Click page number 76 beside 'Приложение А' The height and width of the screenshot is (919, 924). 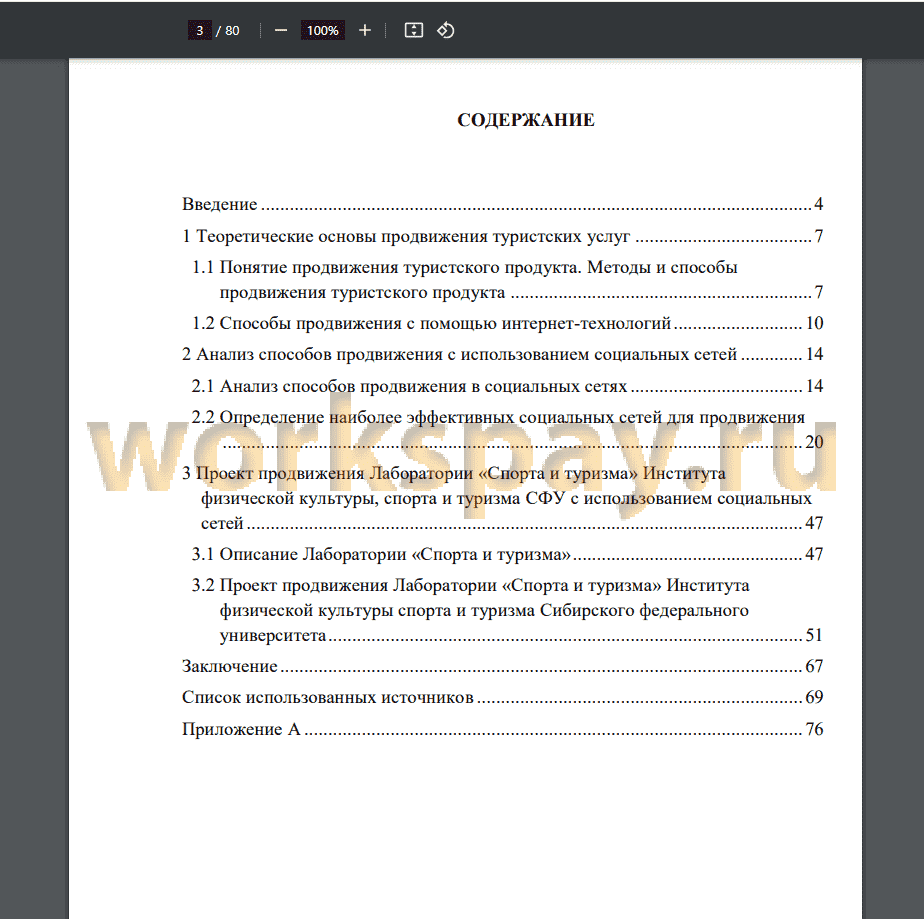click(814, 729)
